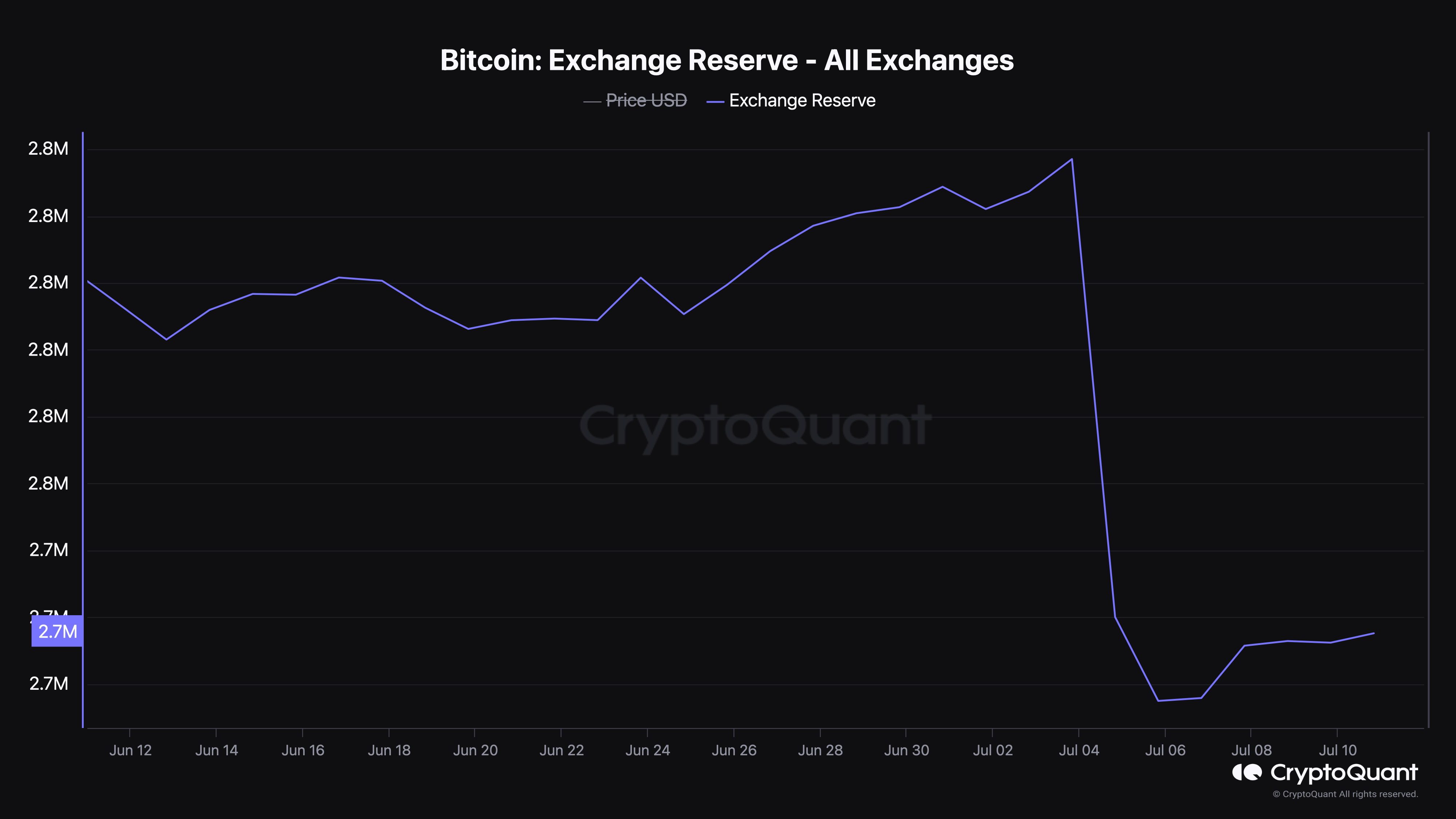
Task: Toggle the Price USD legend item
Action: 646,100
